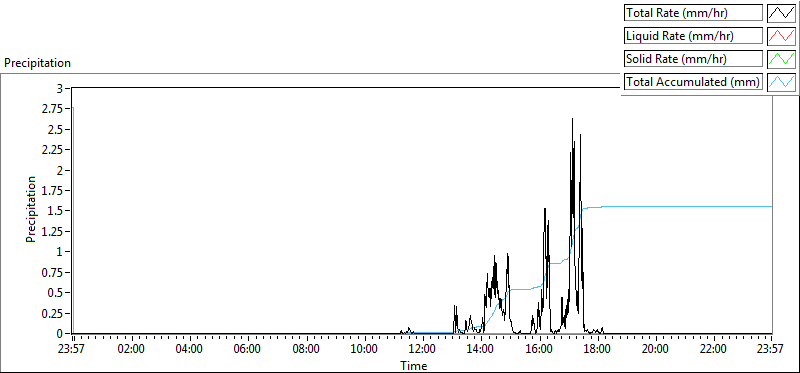The width and height of the screenshot is (800, 373).
Task: Click the 10:00 time label
Action: [364, 350]
